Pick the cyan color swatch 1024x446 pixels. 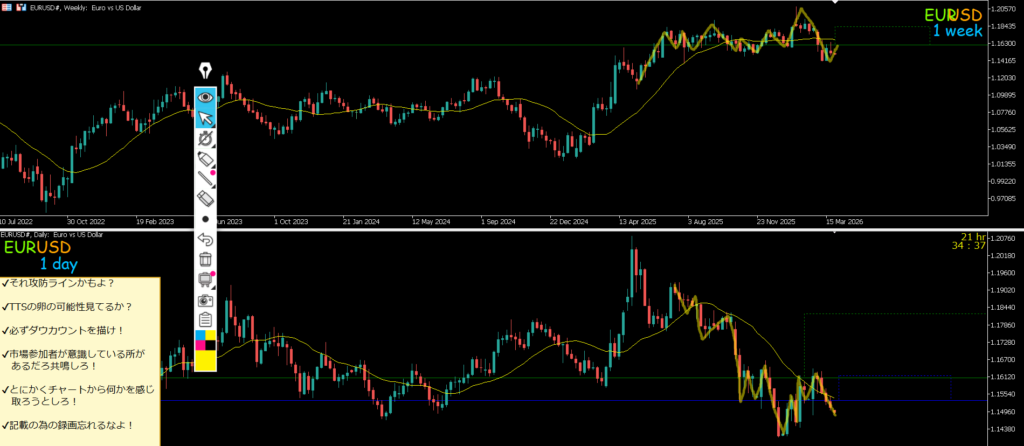[199, 335]
